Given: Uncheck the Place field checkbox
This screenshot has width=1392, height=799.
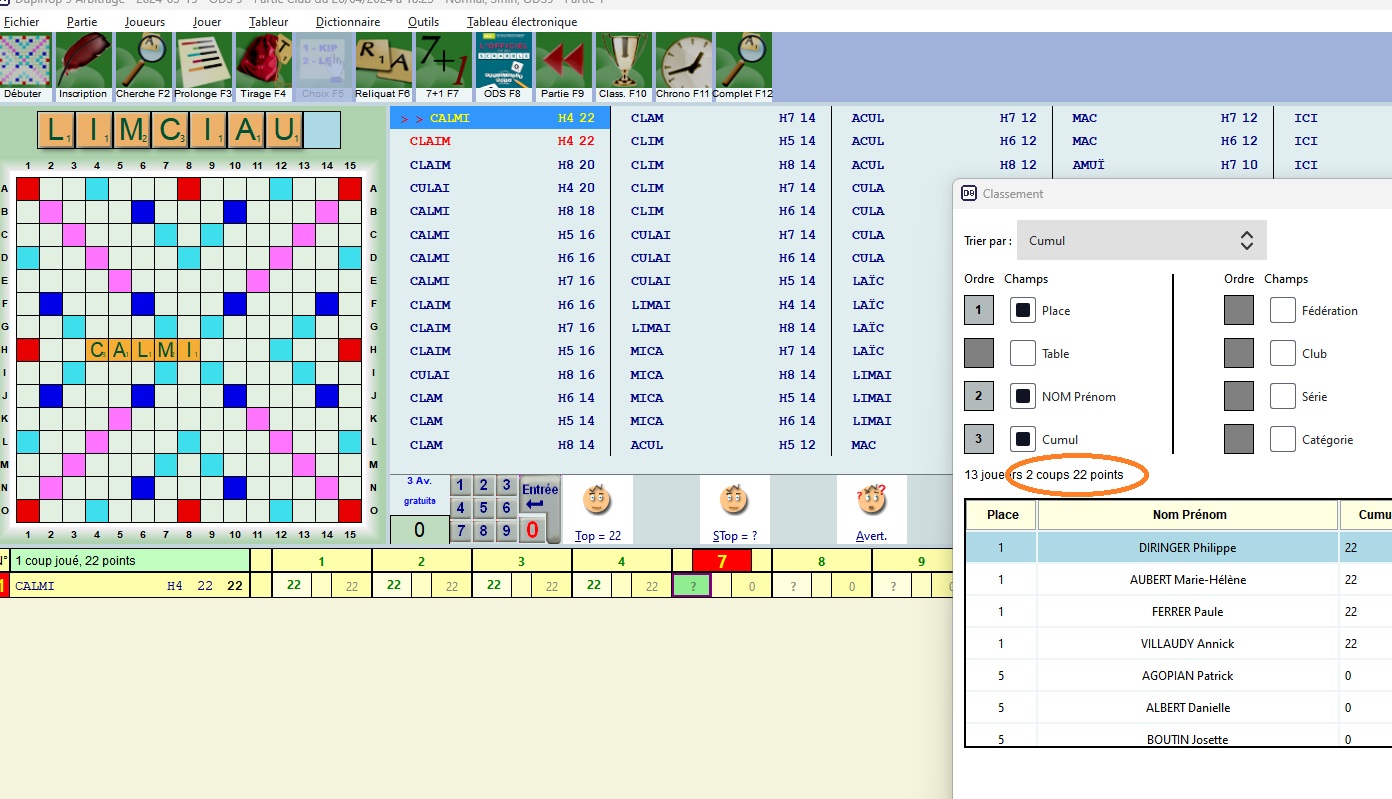Looking at the screenshot, I should pos(1023,311).
